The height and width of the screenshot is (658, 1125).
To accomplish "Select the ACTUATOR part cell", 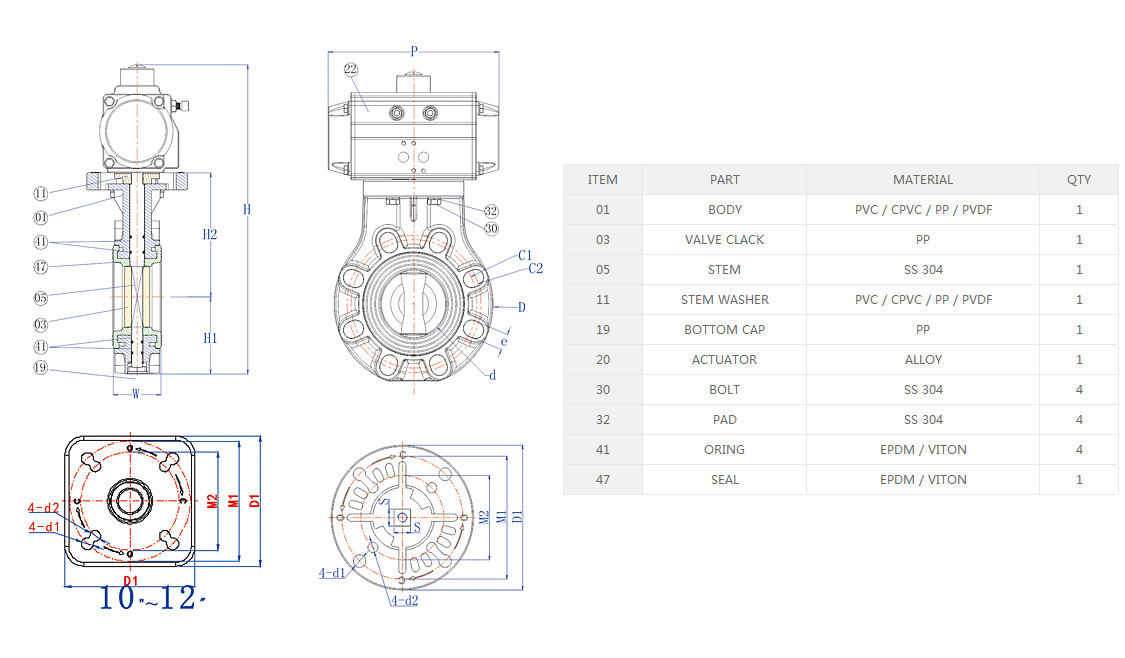I will click(x=724, y=360).
